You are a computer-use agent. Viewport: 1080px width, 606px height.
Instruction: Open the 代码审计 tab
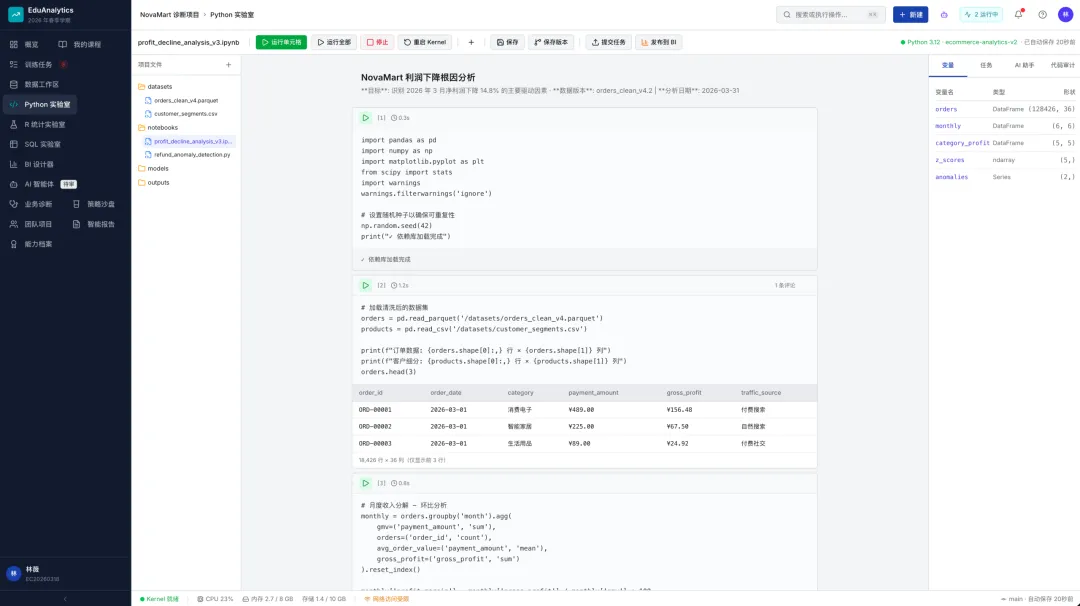click(1062, 65)
